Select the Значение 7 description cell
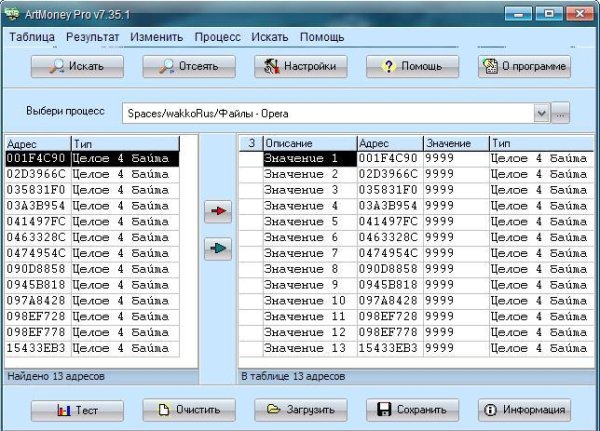The width and height of the screenshot is (600, 431). tap(310, 253)
